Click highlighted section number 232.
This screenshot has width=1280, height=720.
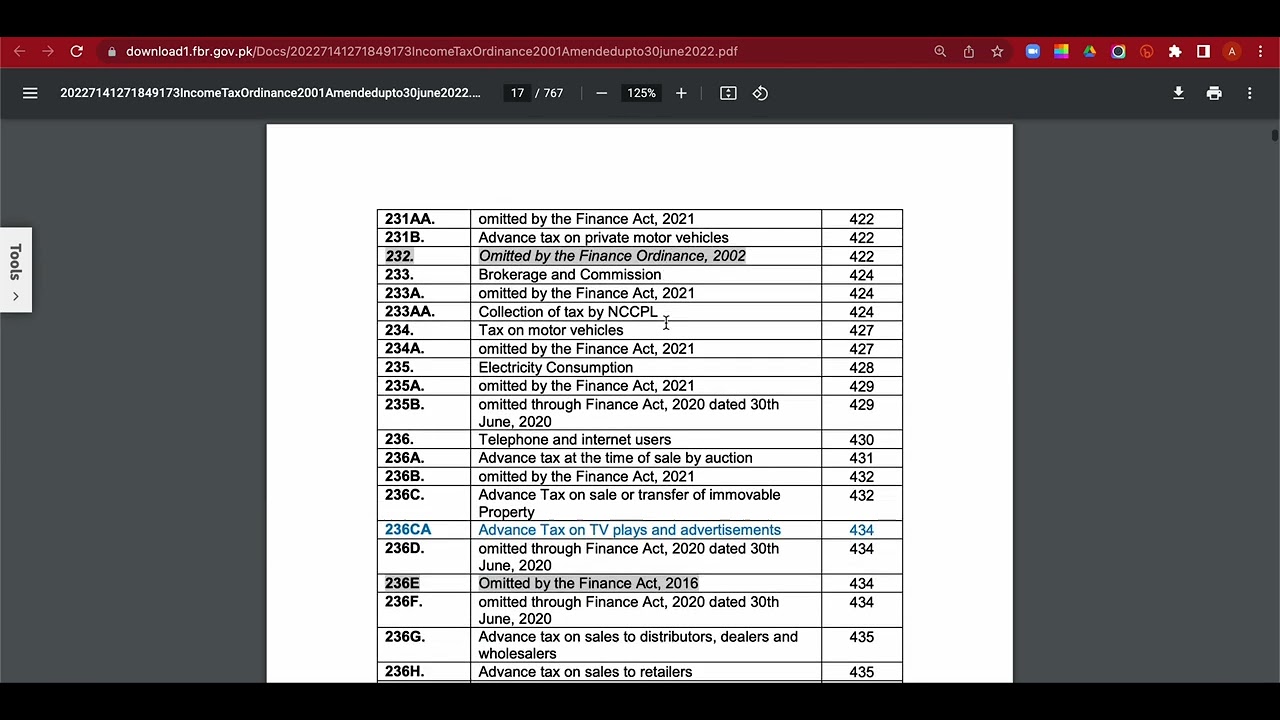point(399,256)
